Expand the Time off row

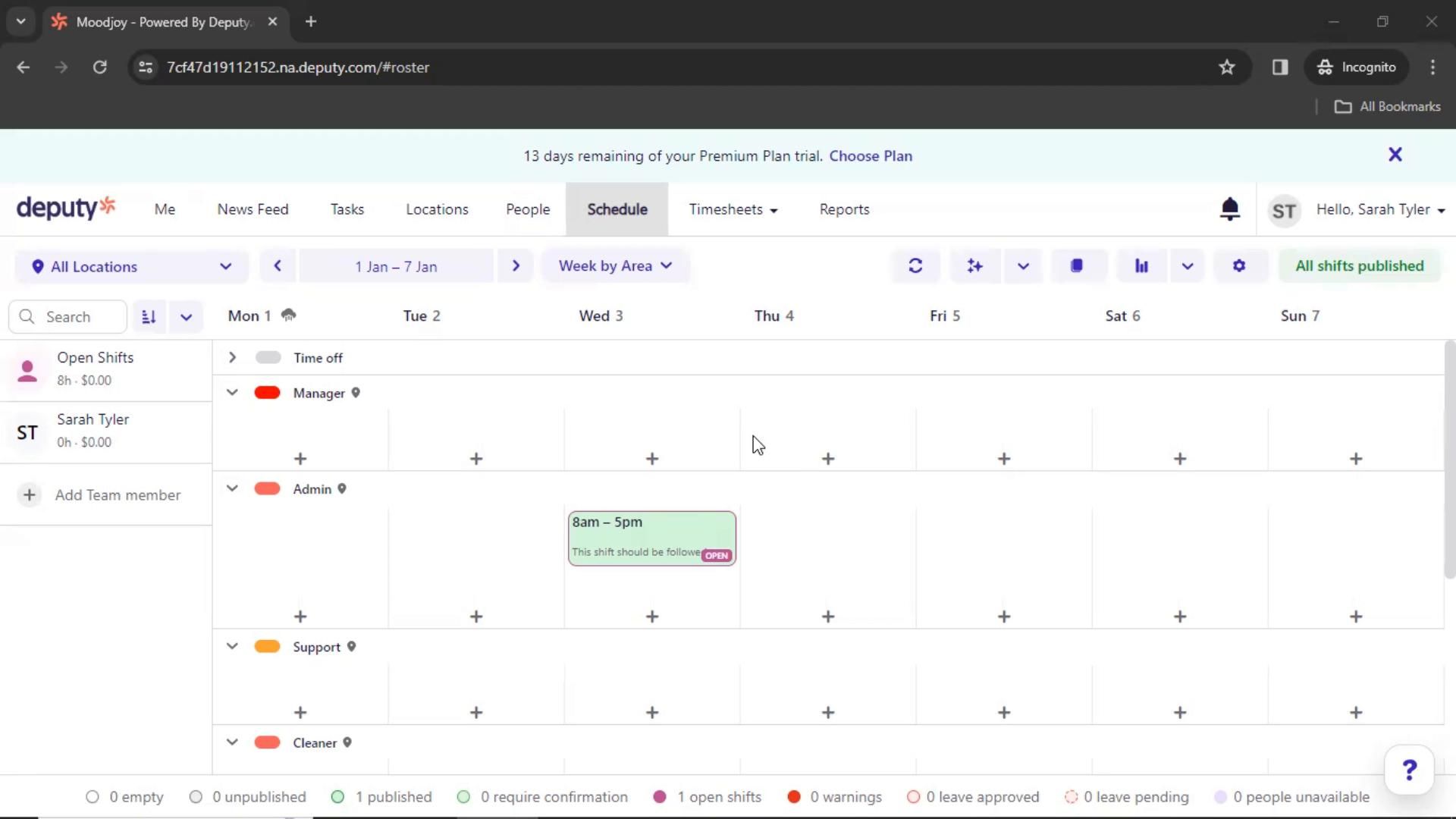click(x=232, y=358)
